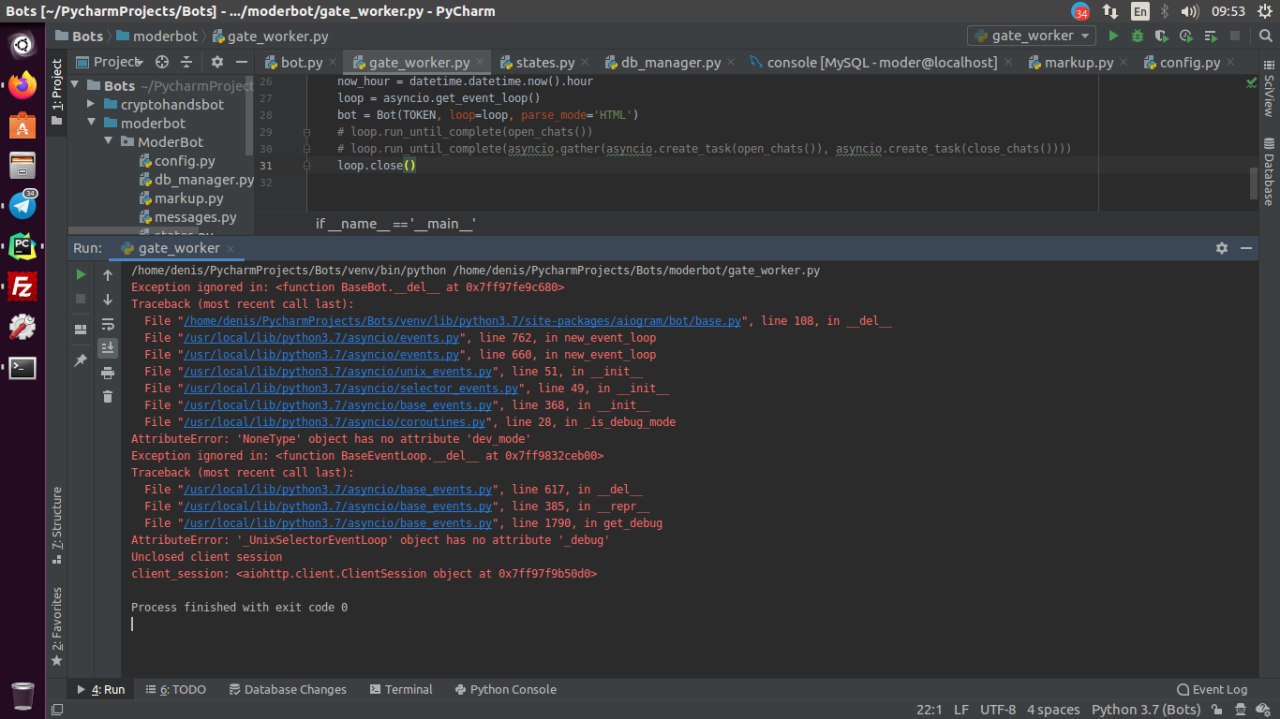Collapse the ModerBot package

tap(109, 142)
